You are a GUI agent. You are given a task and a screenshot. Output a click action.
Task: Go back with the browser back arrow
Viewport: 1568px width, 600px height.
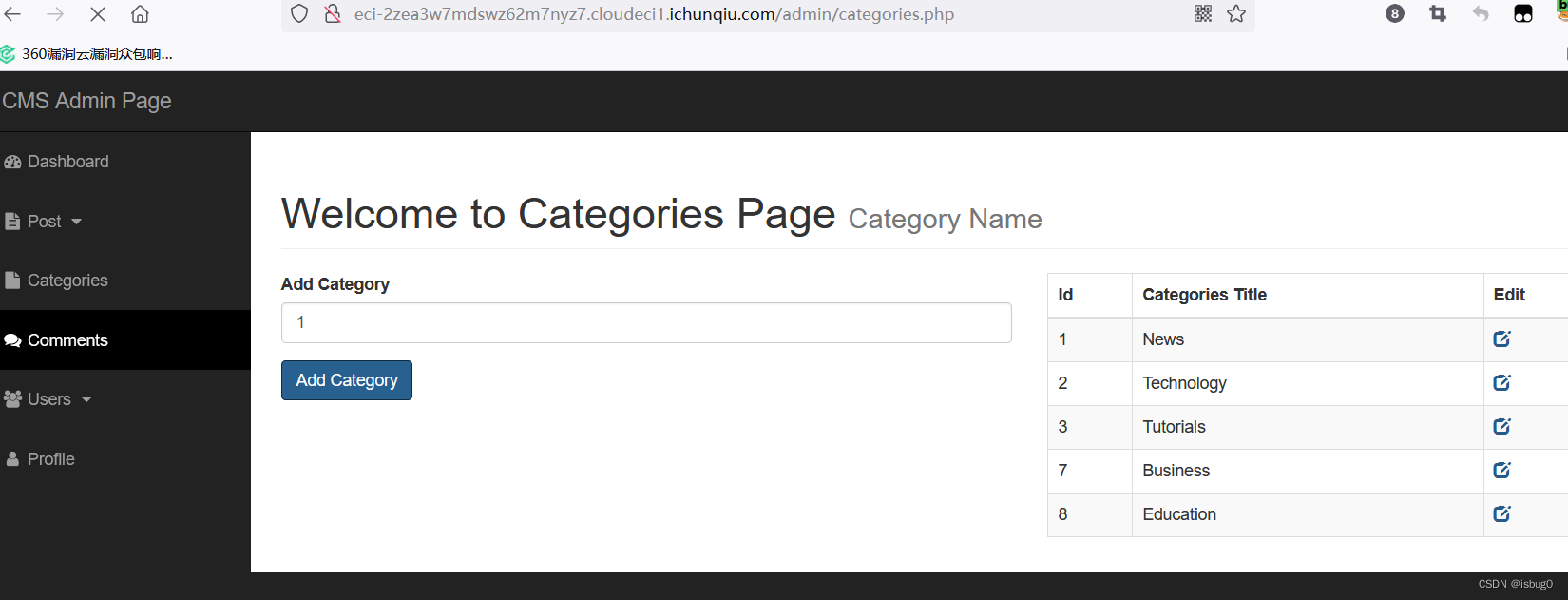click(13, 14)
